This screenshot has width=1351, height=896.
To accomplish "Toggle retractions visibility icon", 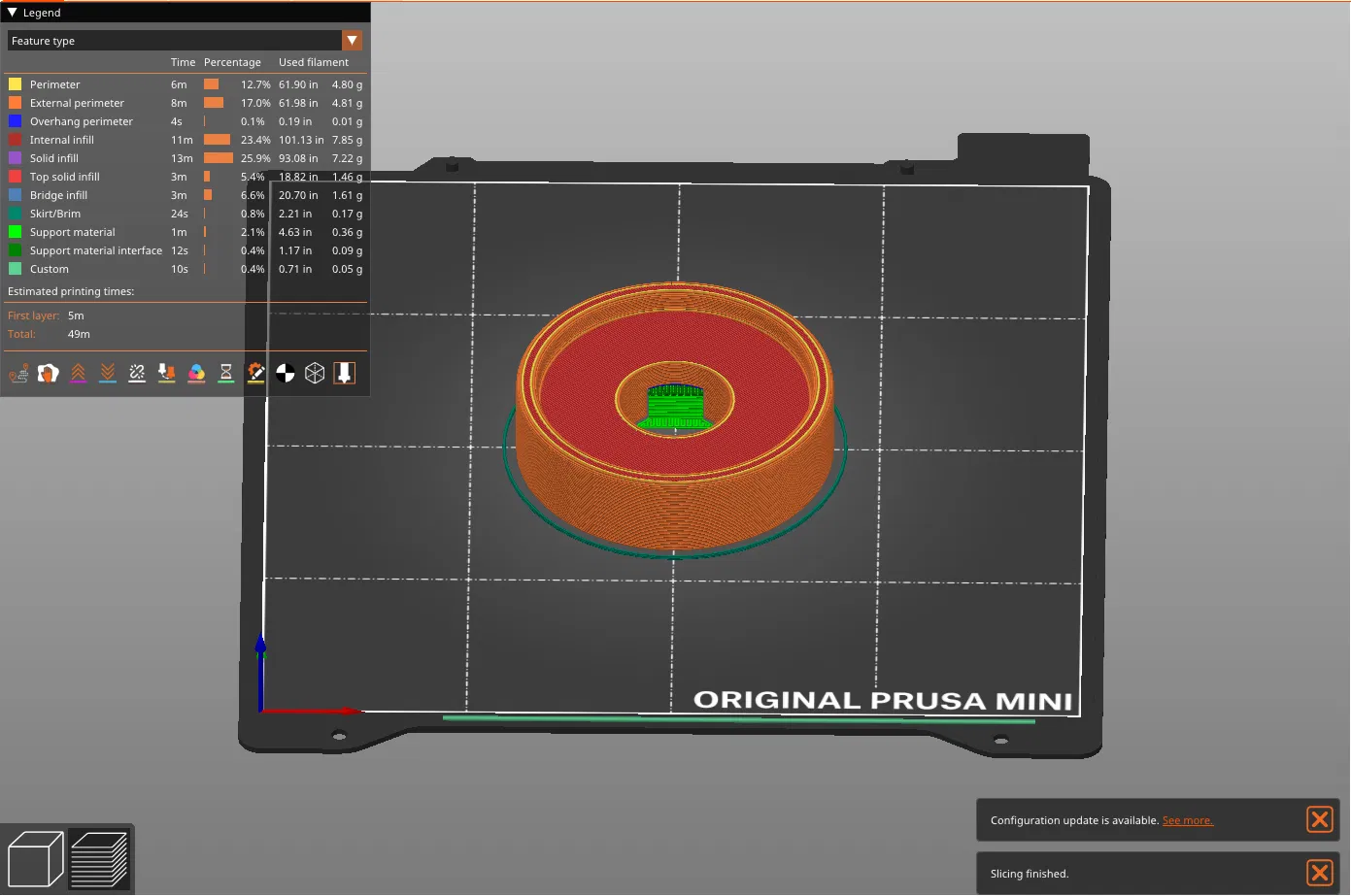I will coord(79,373).
